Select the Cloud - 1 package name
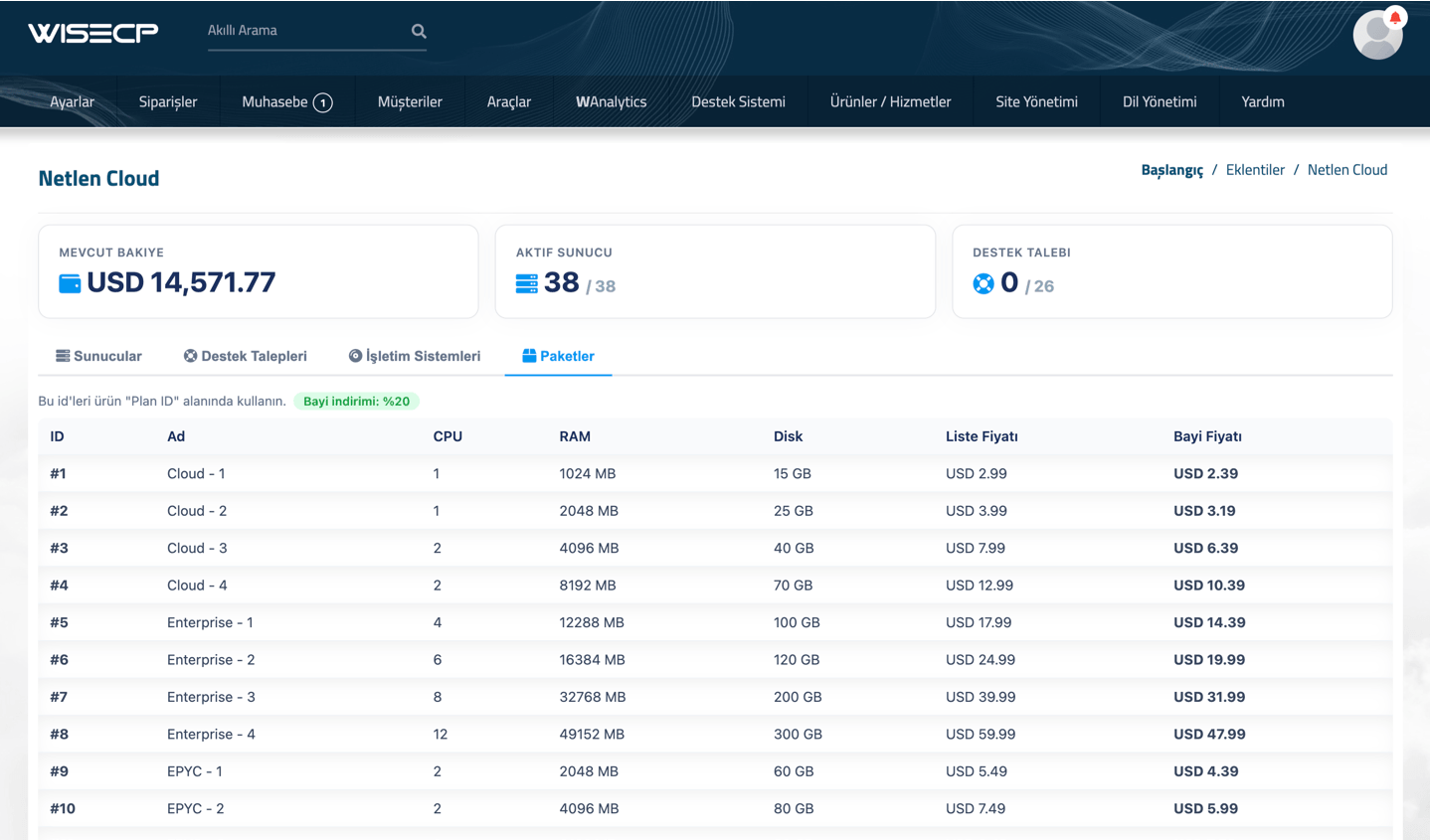 tap(196, 474)
